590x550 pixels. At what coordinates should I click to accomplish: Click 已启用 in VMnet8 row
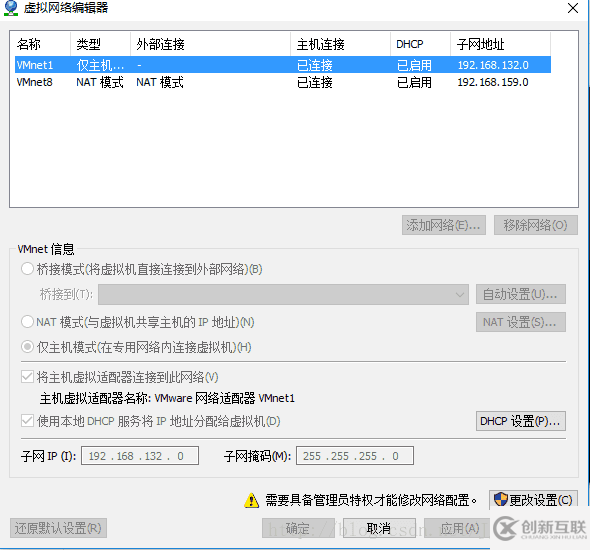point(414,82)
